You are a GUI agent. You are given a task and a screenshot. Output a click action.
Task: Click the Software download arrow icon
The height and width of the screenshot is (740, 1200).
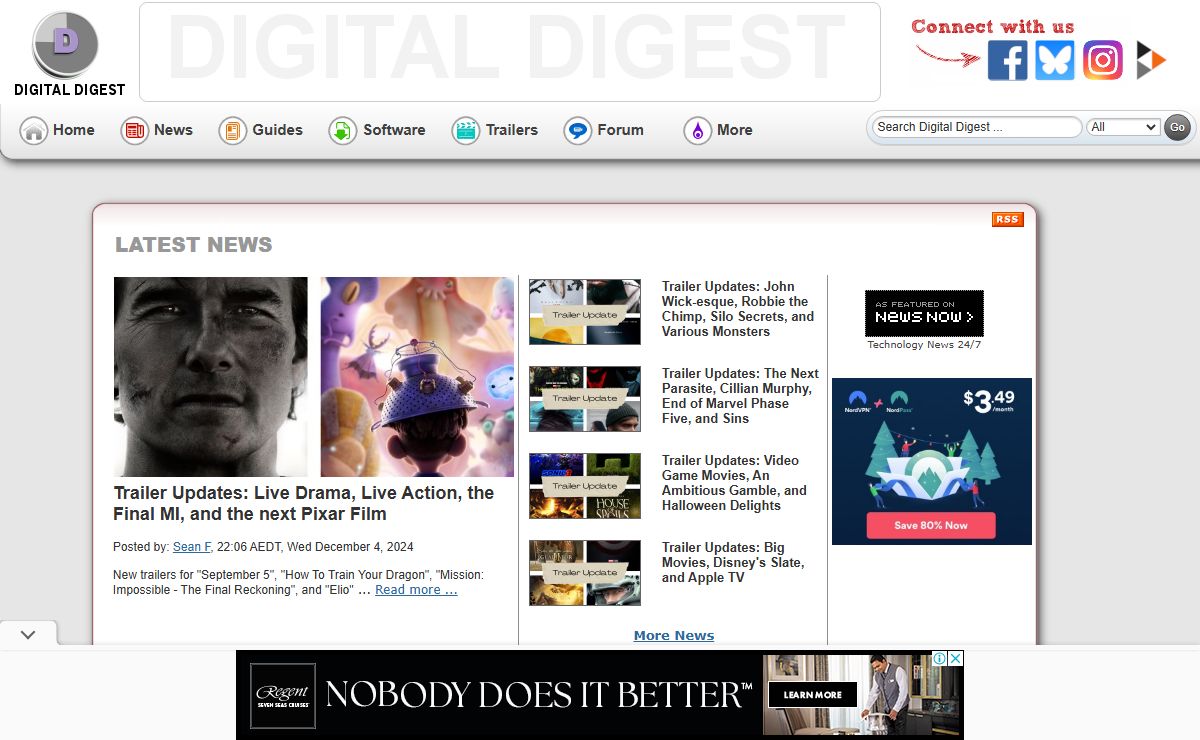coord(343,130)
